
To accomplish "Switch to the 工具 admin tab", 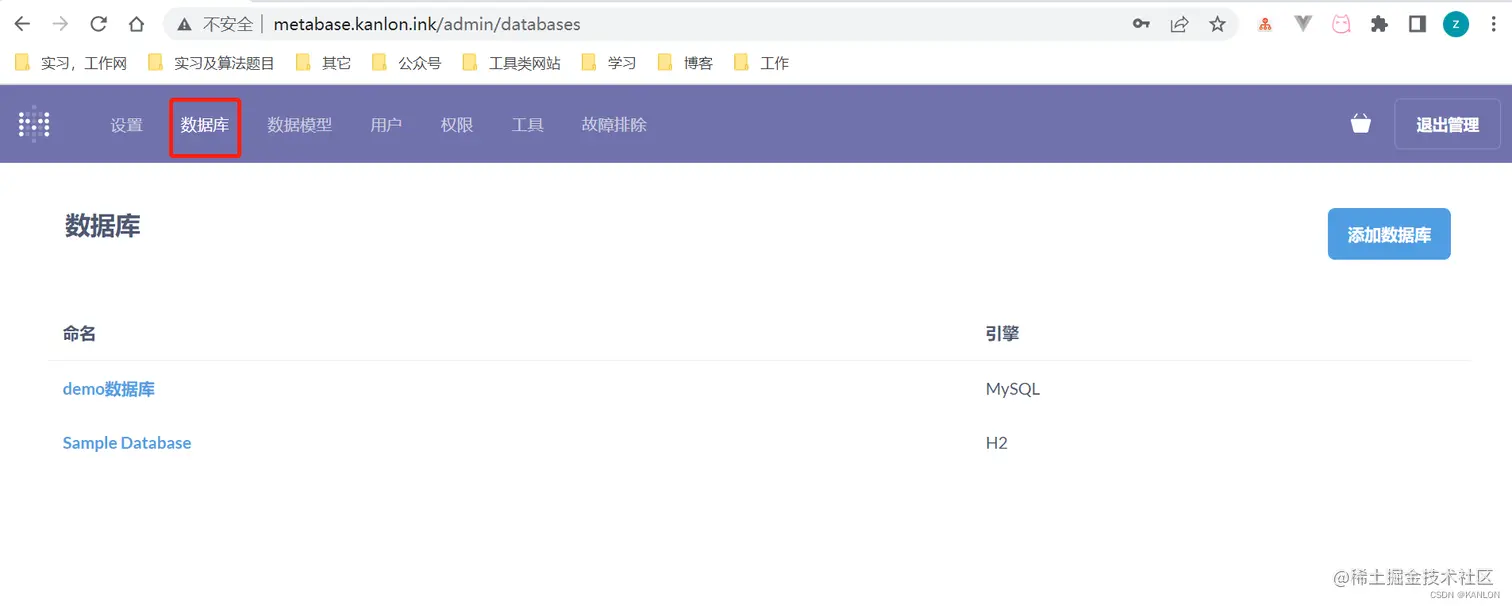I will coord(528,125).
